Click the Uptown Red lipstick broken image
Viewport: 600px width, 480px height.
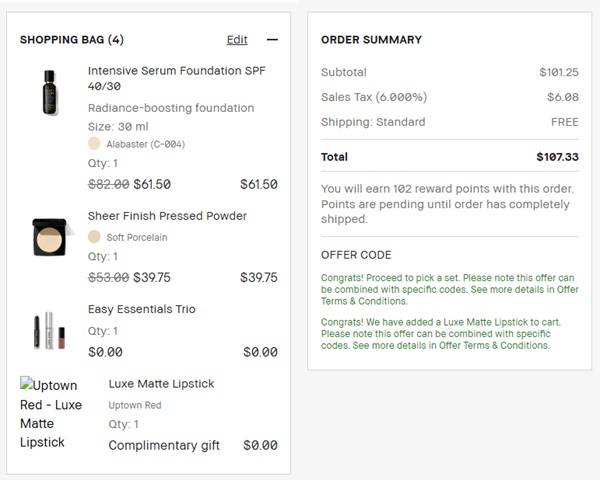[52, 413]
